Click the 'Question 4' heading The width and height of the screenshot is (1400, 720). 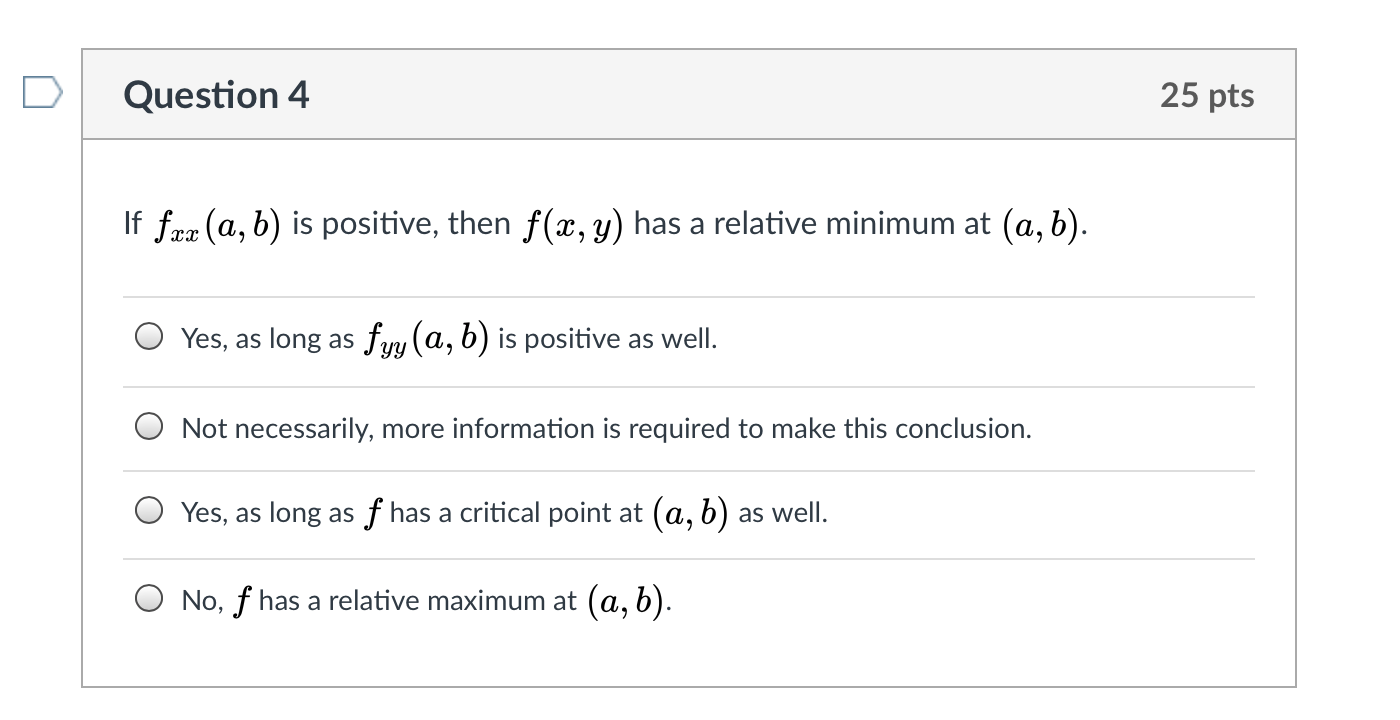216,95
